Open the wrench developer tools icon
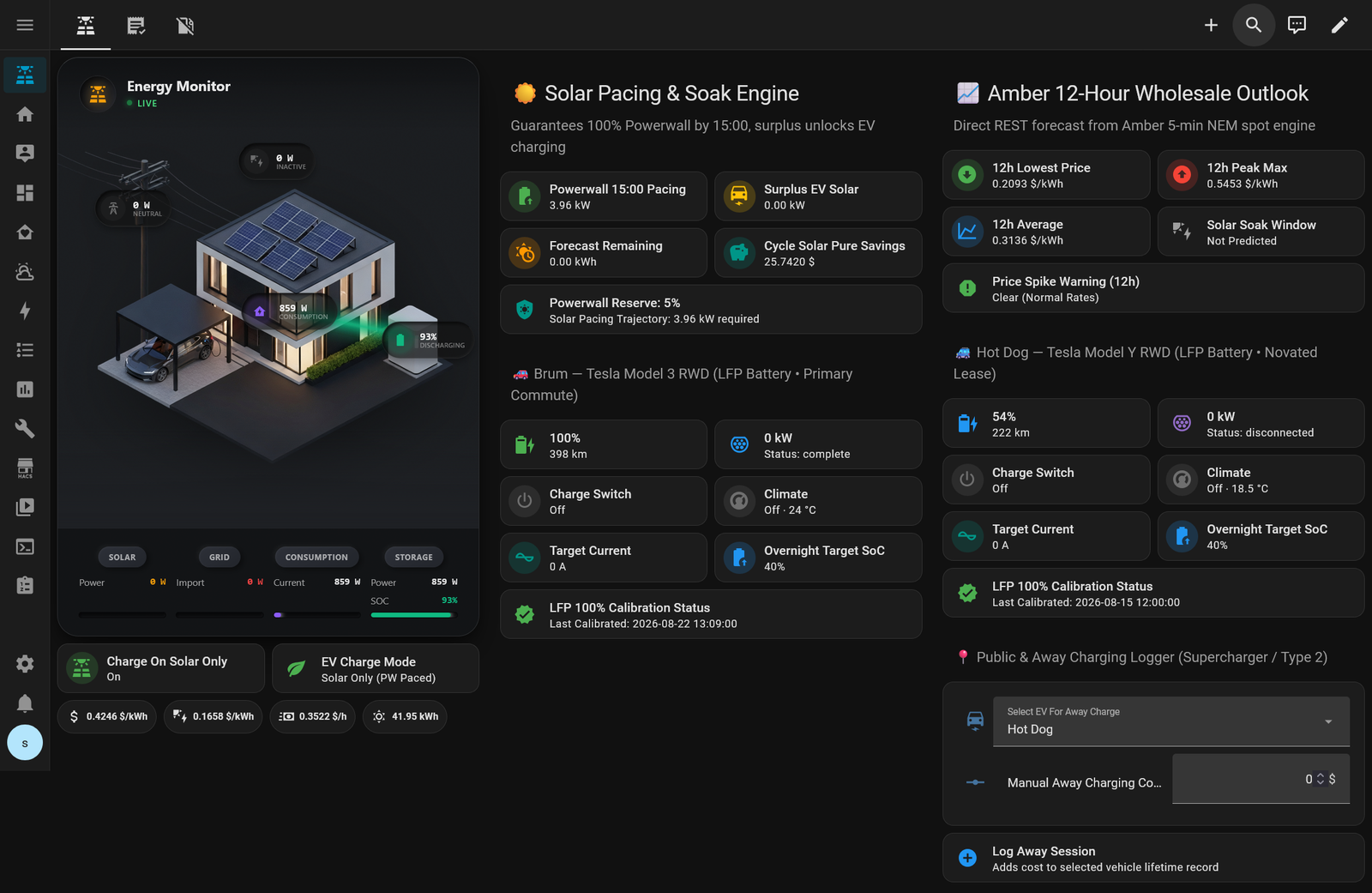The image size is (1372, 893). tap(25, 428)
